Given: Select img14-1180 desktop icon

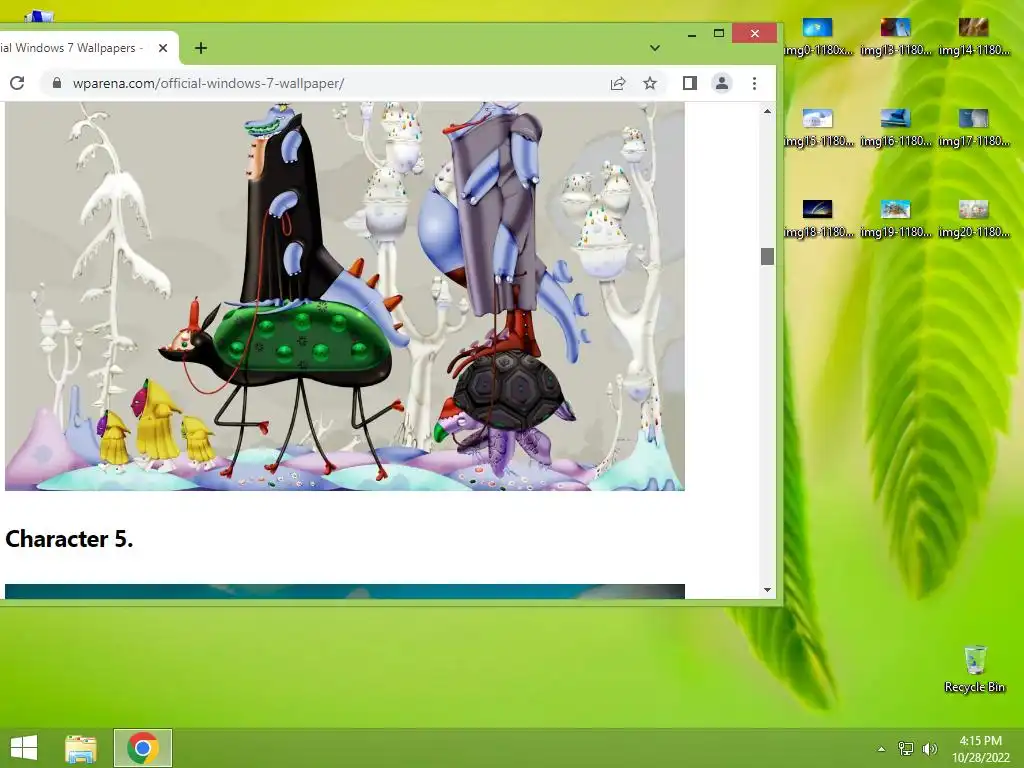Looking at the screenshot, I should tap(974, 37).
